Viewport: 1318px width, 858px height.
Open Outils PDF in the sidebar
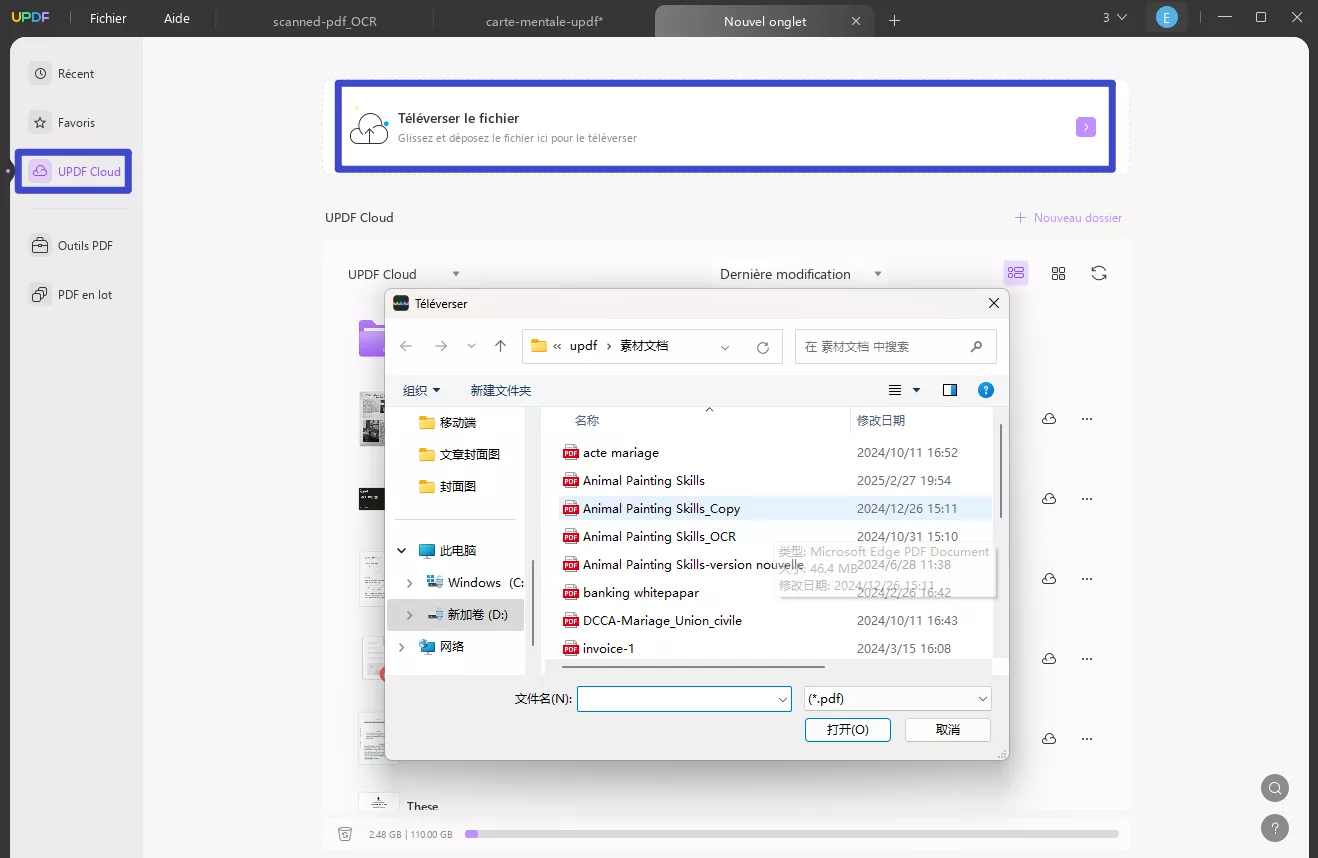71,246
